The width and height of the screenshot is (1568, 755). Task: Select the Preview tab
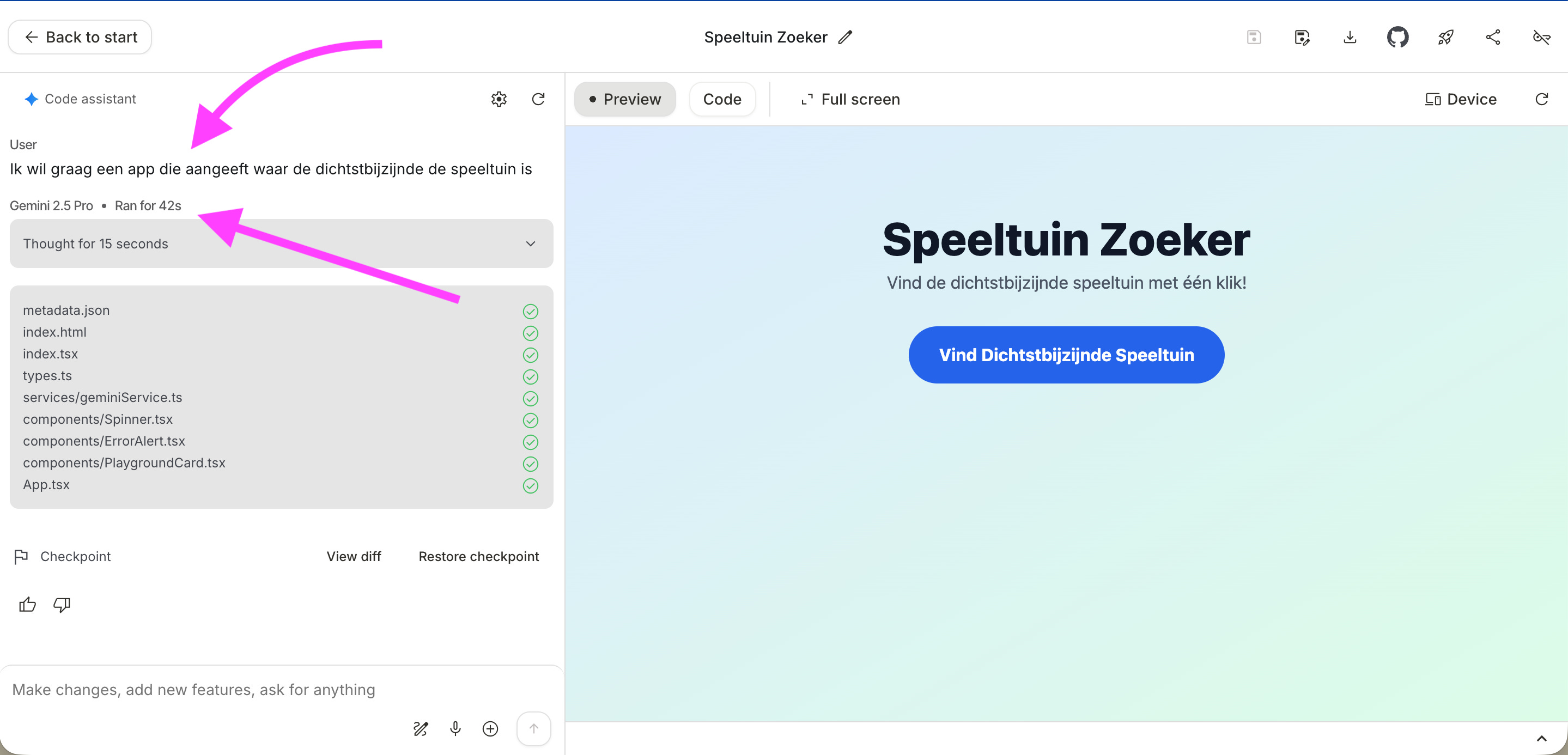pos(624,99)
